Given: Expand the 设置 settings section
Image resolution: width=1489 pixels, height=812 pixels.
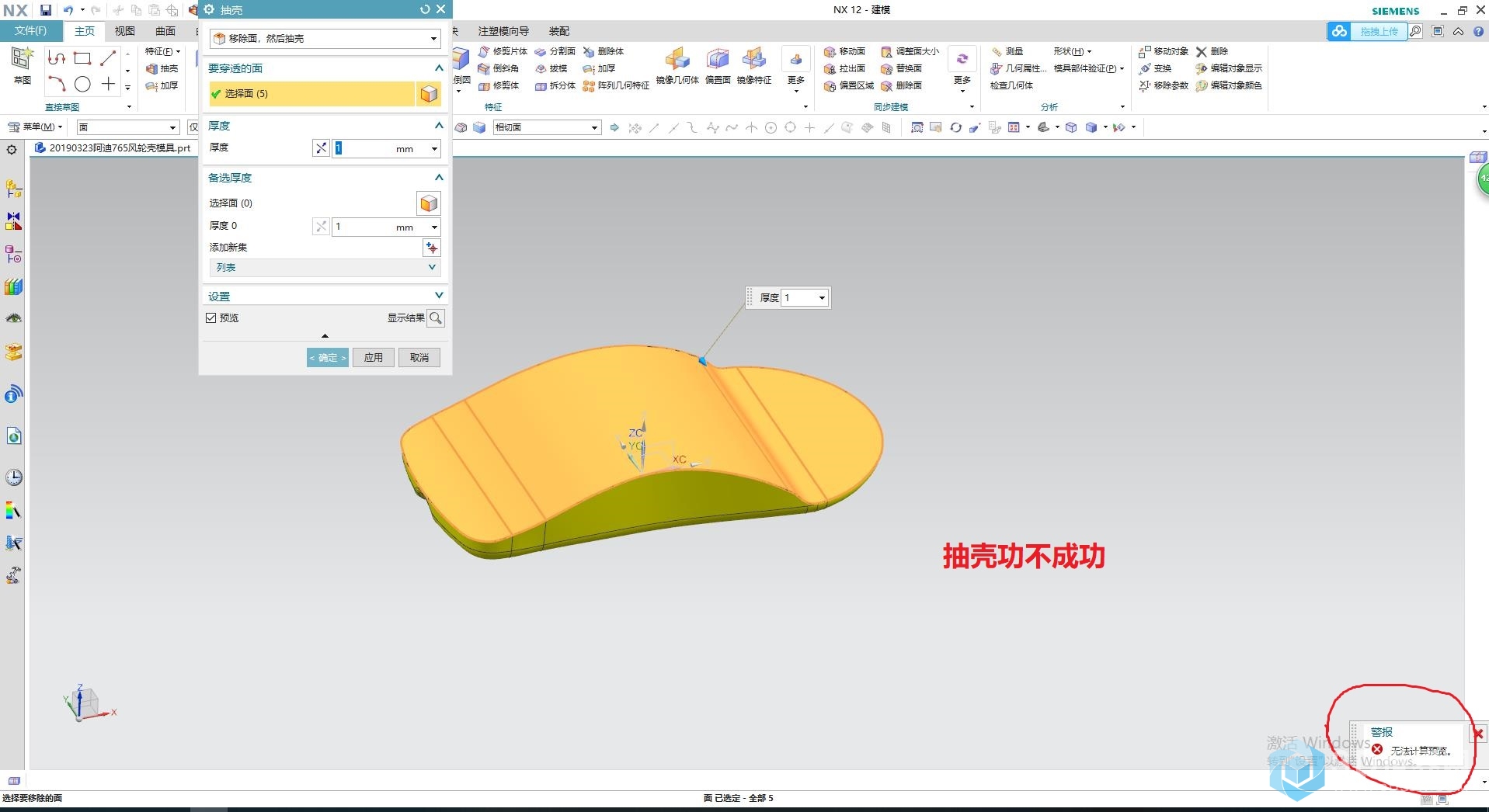Looking at the screenshot, I should click(439, 296).
